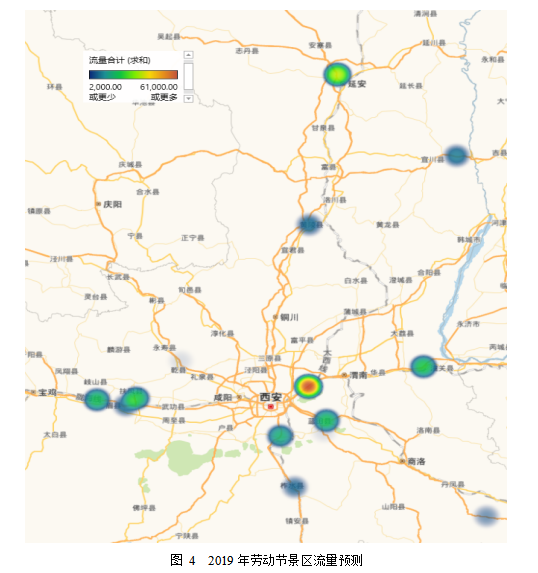
Task: Select the blue hotspot near 宜川县
Action: [x=456, y=156]
